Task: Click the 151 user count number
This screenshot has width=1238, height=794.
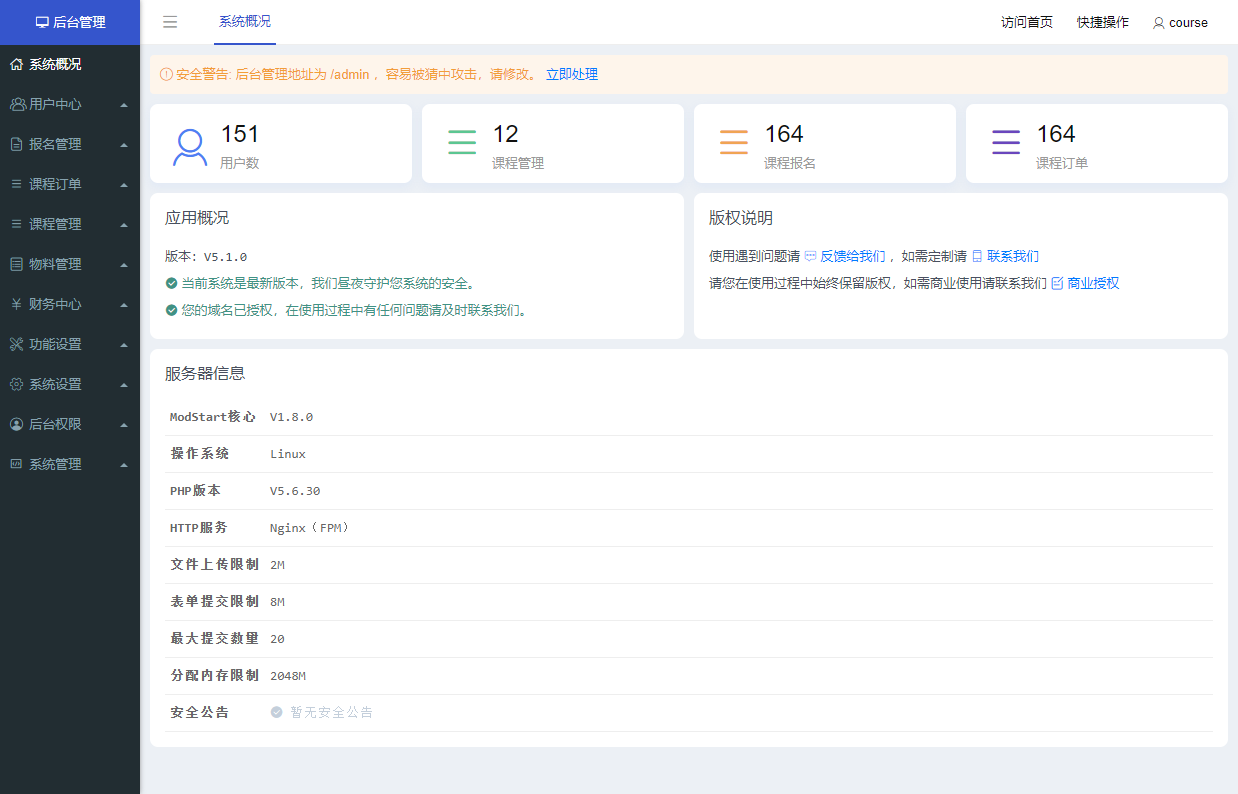Action: pos(240,134)
